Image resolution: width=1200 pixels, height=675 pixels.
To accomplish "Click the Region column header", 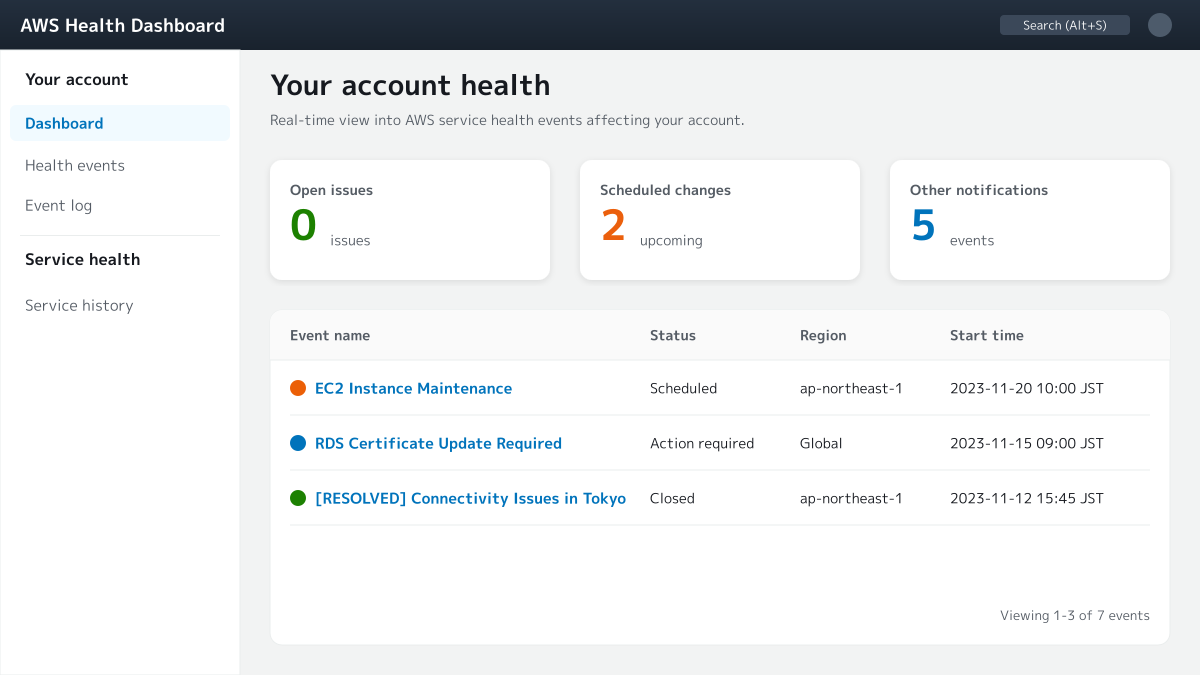I will (x=823, y=335).
